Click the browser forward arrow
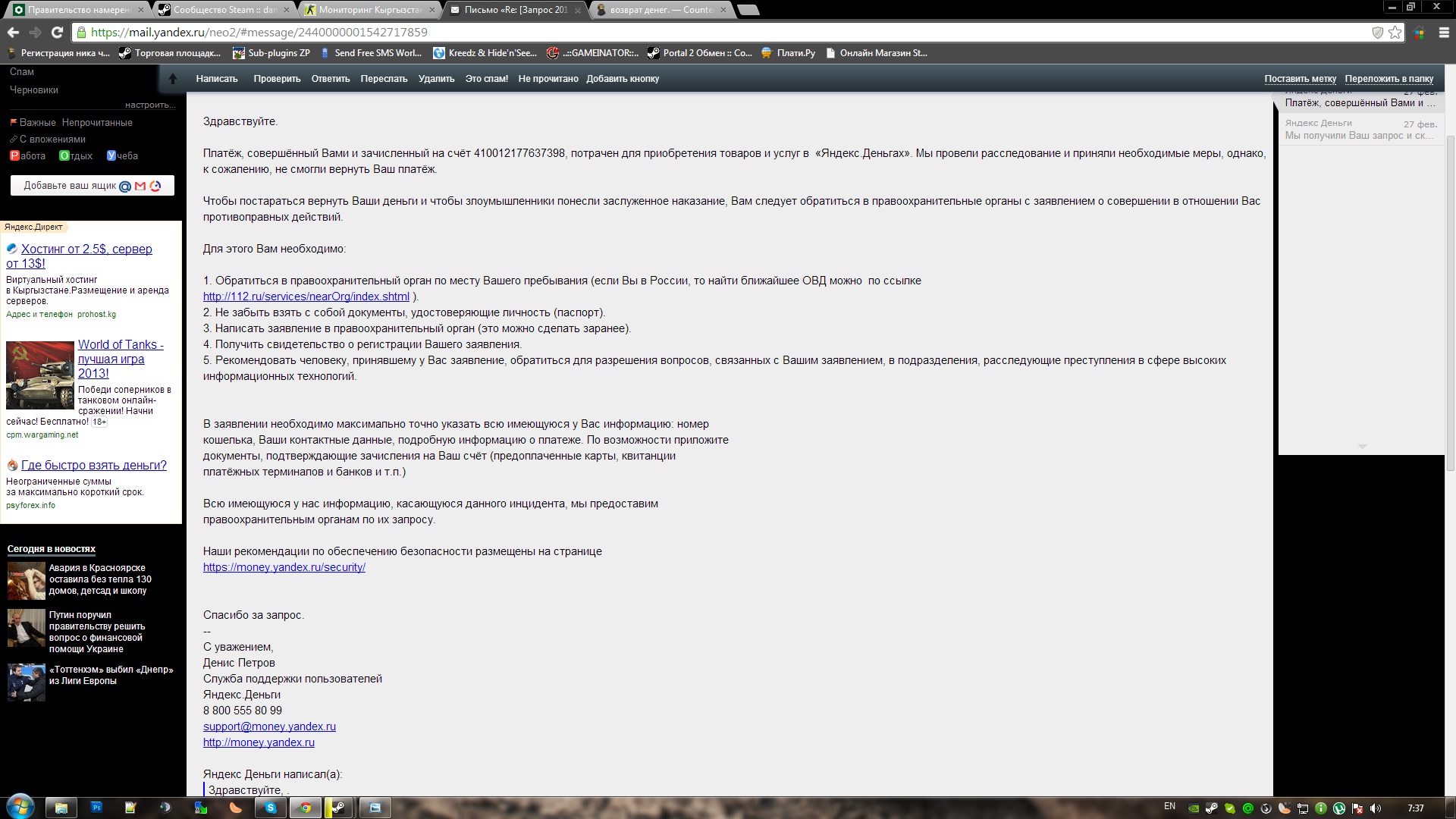The height and width of the screenshot is (819, 1456). tap(35, 33)
